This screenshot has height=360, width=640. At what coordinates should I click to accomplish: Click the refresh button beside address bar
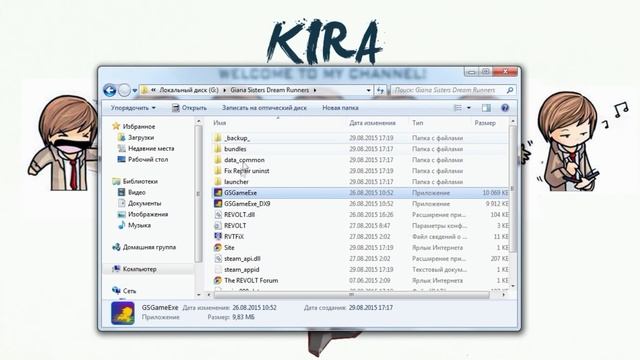click(380, 90)
